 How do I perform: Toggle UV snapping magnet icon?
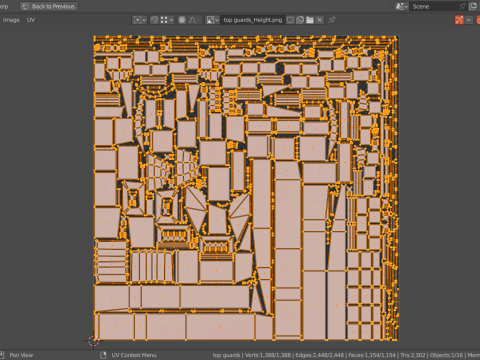[154, 20]
